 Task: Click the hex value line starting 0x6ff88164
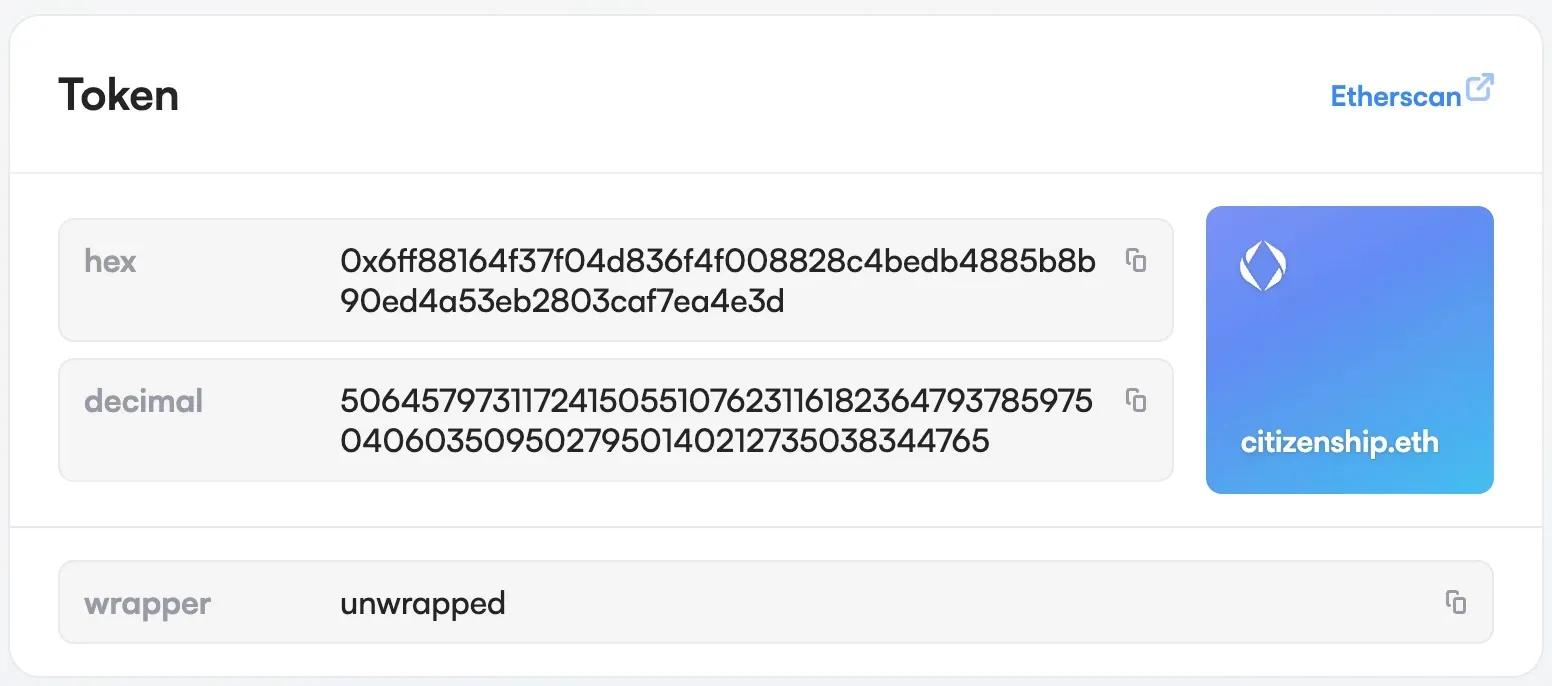tap(717, 262)
